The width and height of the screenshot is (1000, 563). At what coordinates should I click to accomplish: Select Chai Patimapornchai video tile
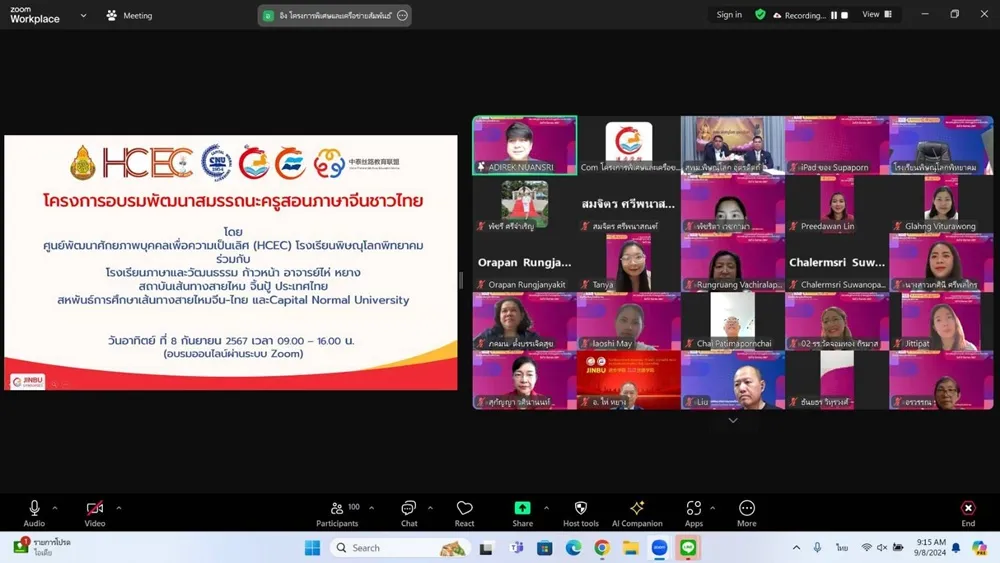(x=733, y=321)
